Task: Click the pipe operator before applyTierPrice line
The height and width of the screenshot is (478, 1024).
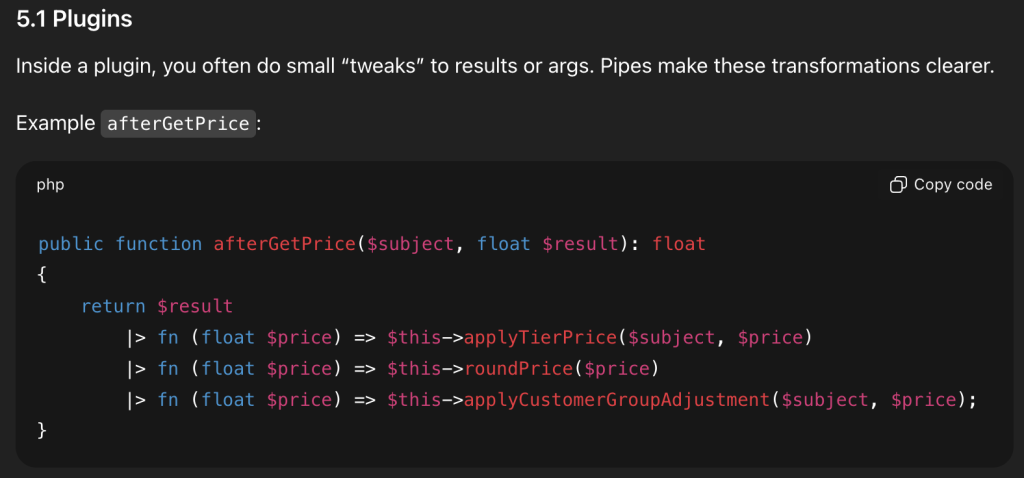Action: pyautogui.click(x=137, y=337)
